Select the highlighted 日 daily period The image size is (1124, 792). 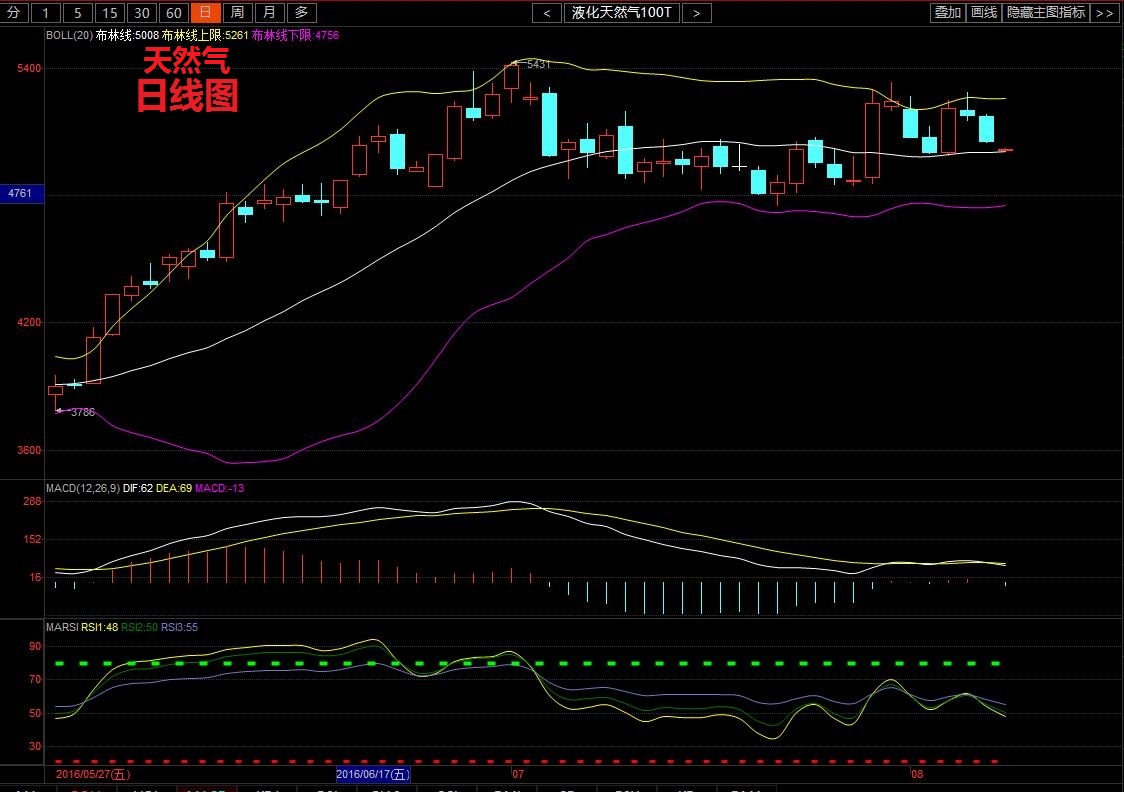click(x=205, y=12)
